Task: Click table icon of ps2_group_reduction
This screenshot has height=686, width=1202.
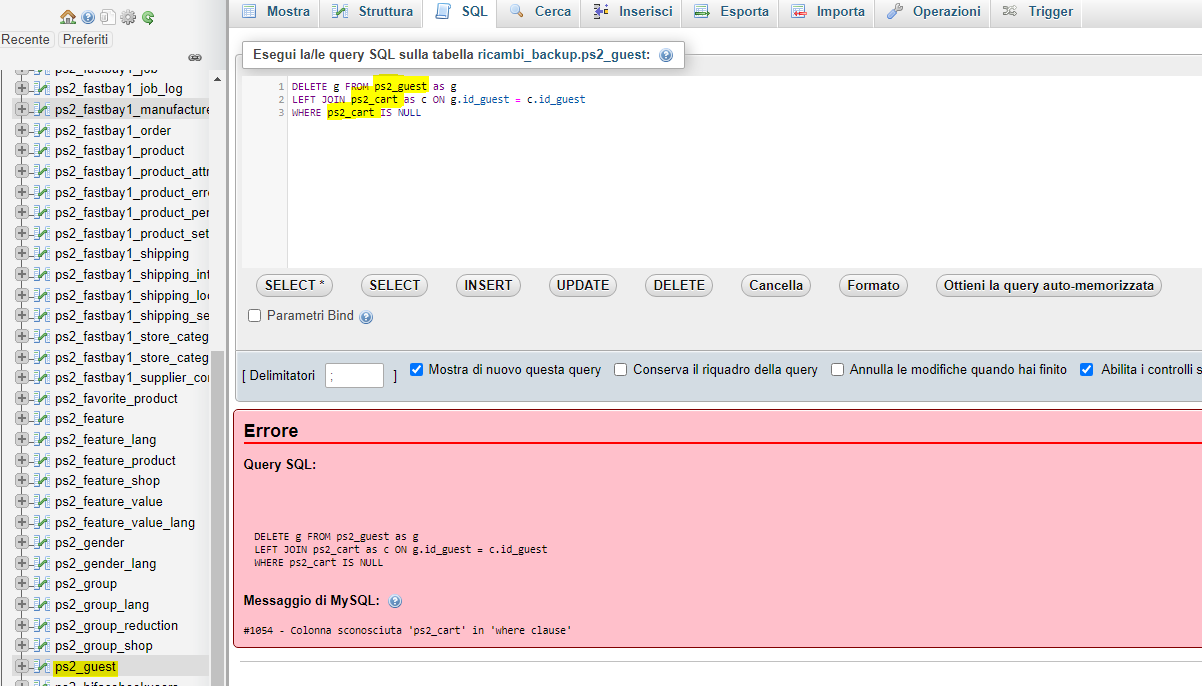Action: pos(41,625)
